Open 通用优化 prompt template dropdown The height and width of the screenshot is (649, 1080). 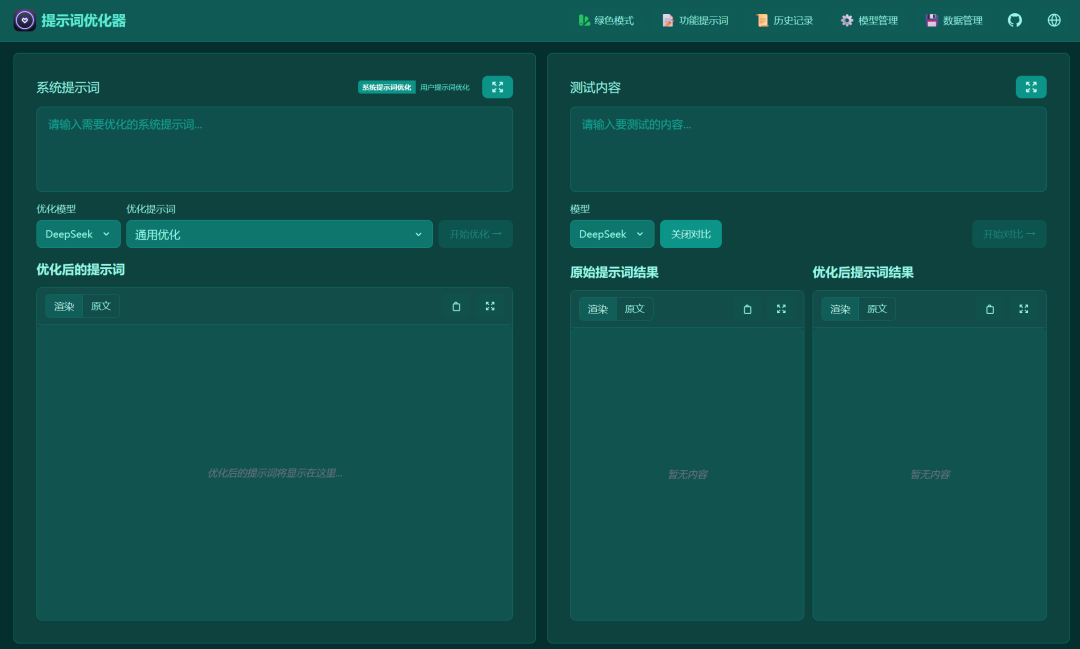pos(279,234)
